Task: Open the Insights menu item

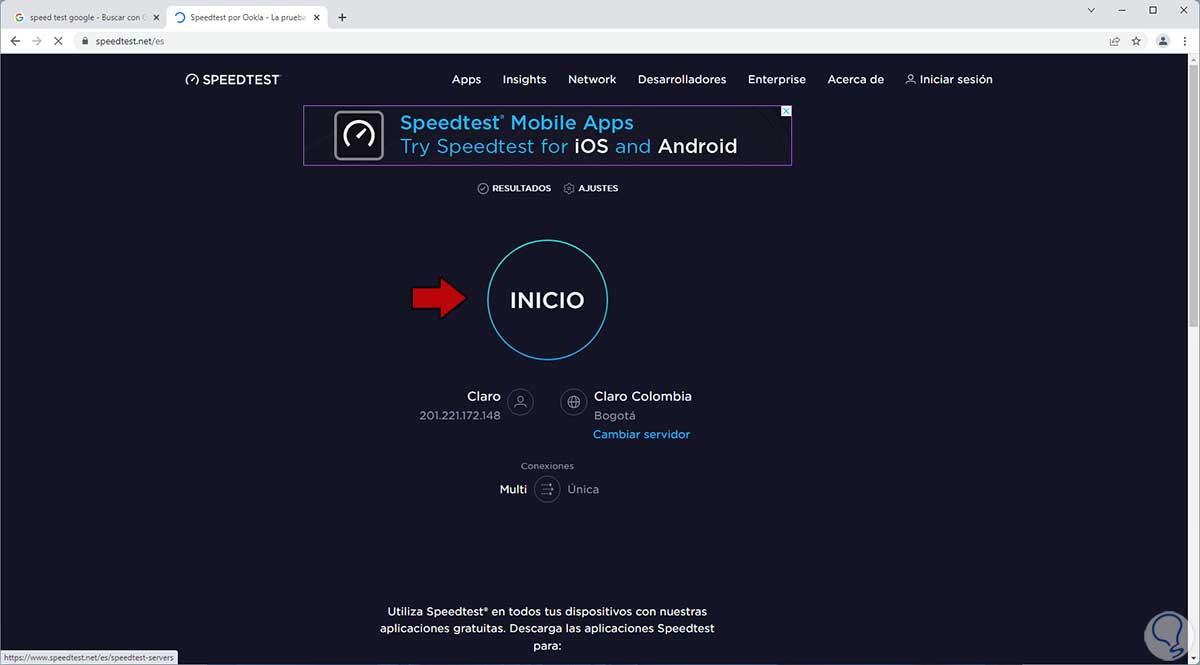Action: click(524, 79)
